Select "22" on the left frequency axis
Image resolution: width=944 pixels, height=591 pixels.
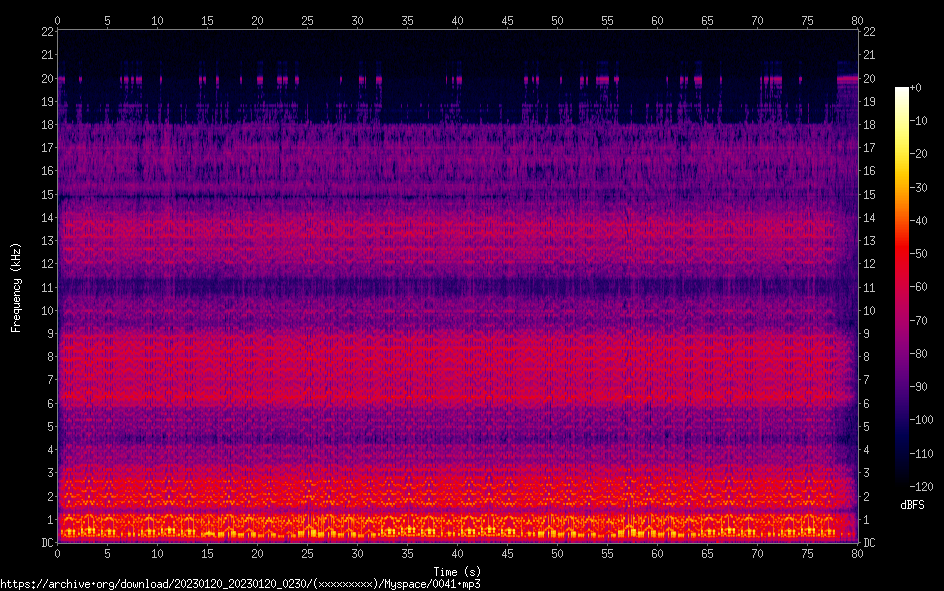(47, 32)
